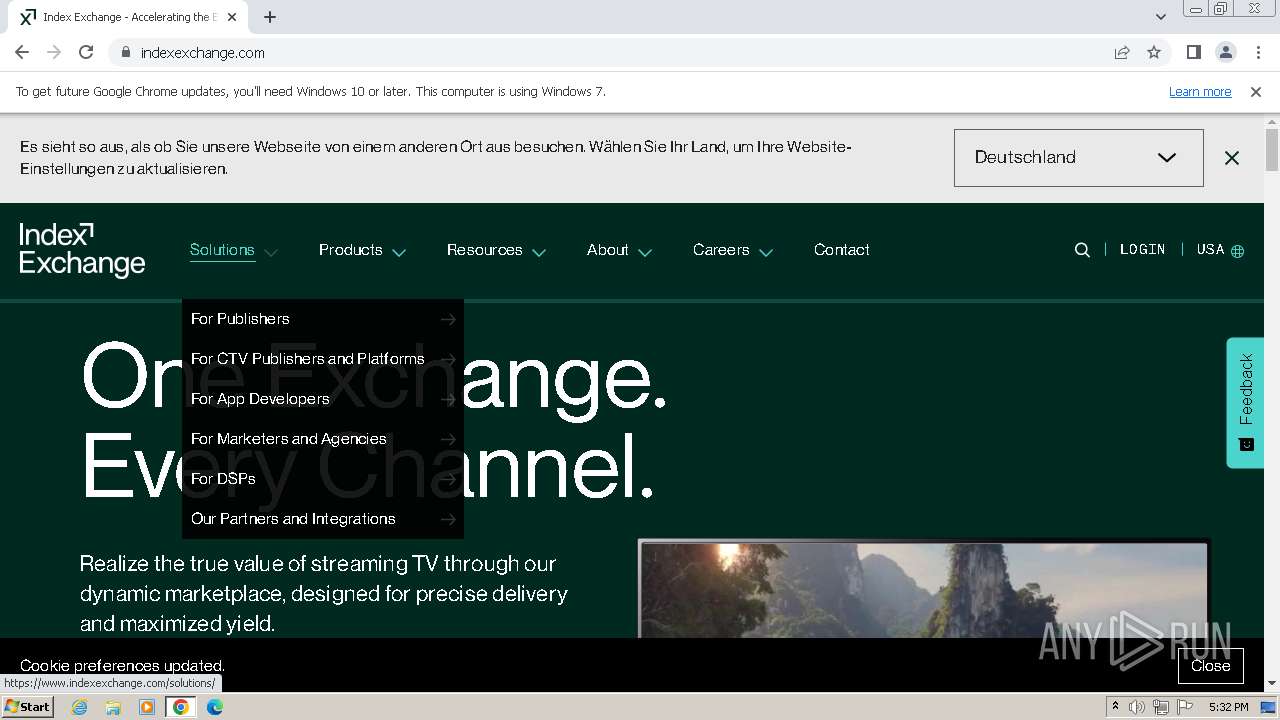1280x720 pixels.
Task: Open site search magnifier icon
Action: pyautogui.click(x=1082, y=250)
